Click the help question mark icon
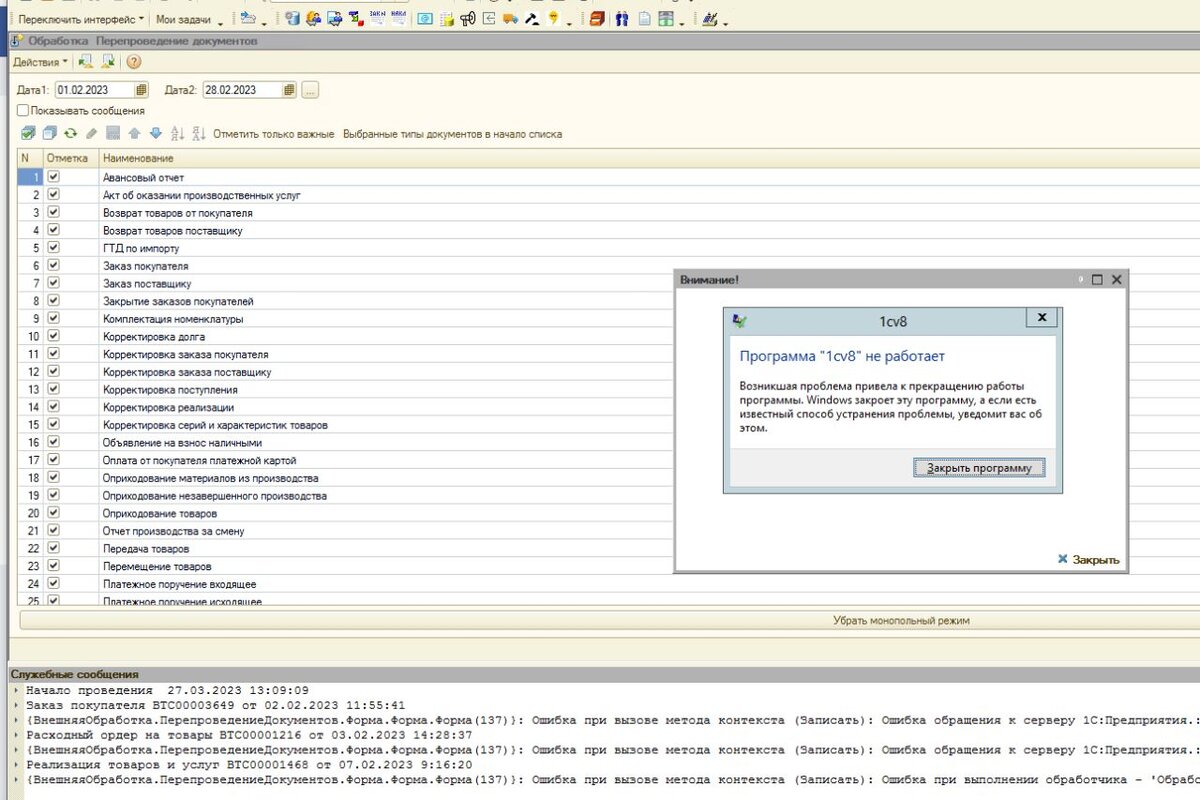 click(134, 62)
